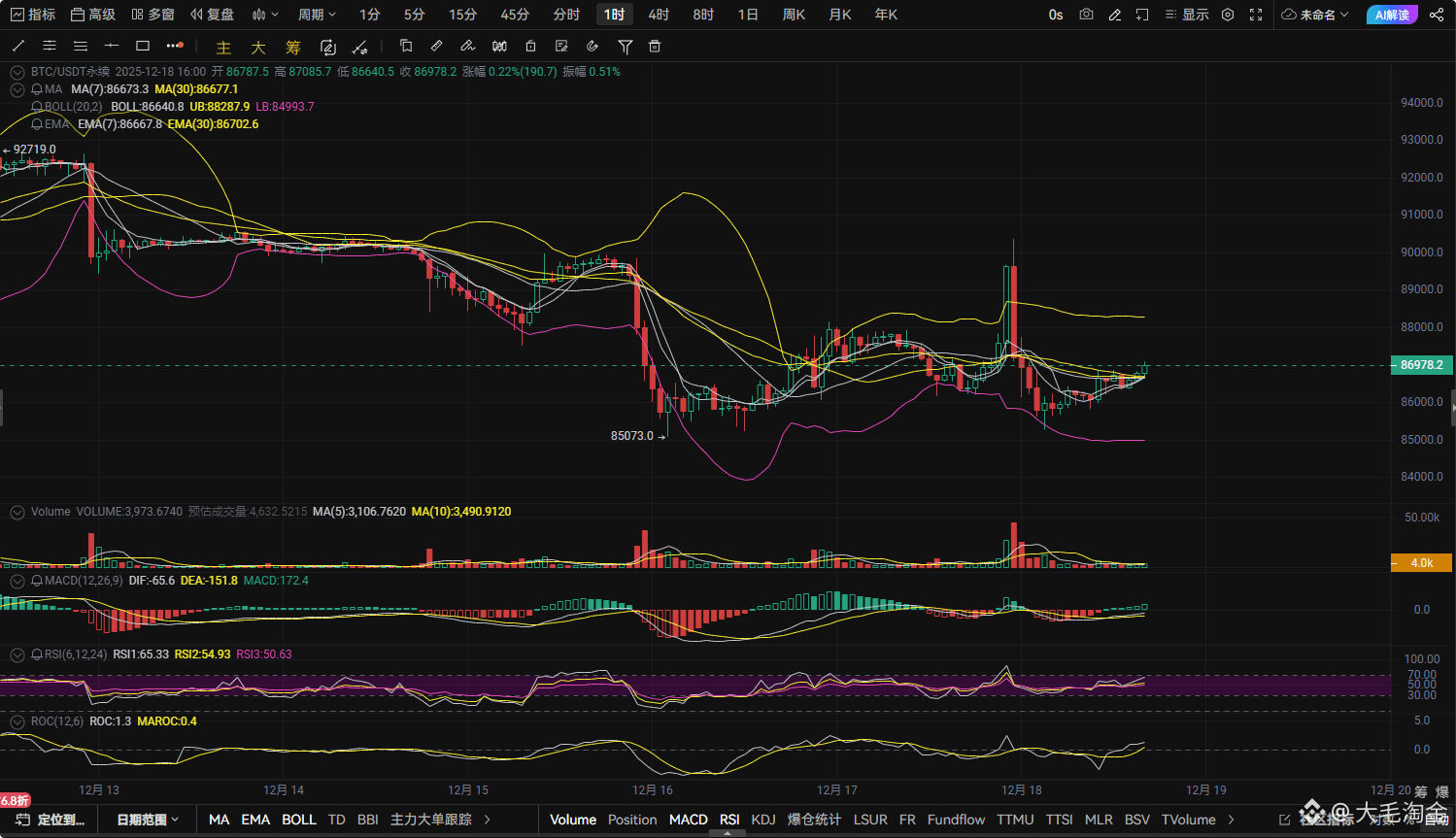Open more drawing tools (three dots)

(x=174, y=46)
